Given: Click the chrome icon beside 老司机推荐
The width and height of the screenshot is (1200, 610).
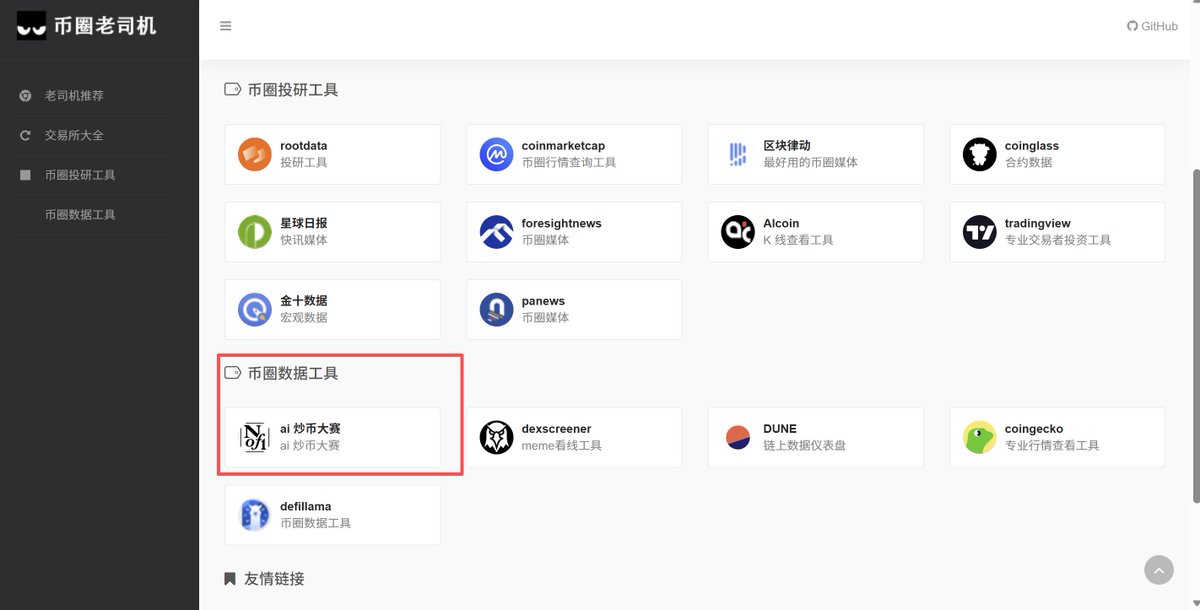Looking at the screenshot, I should pyautogui.click(x=25, y=96).
